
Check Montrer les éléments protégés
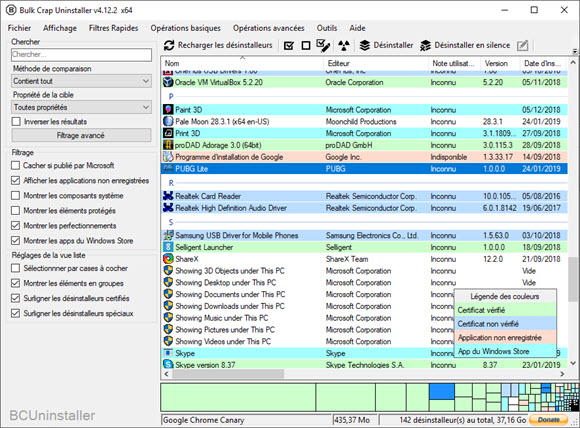(16, 210)
